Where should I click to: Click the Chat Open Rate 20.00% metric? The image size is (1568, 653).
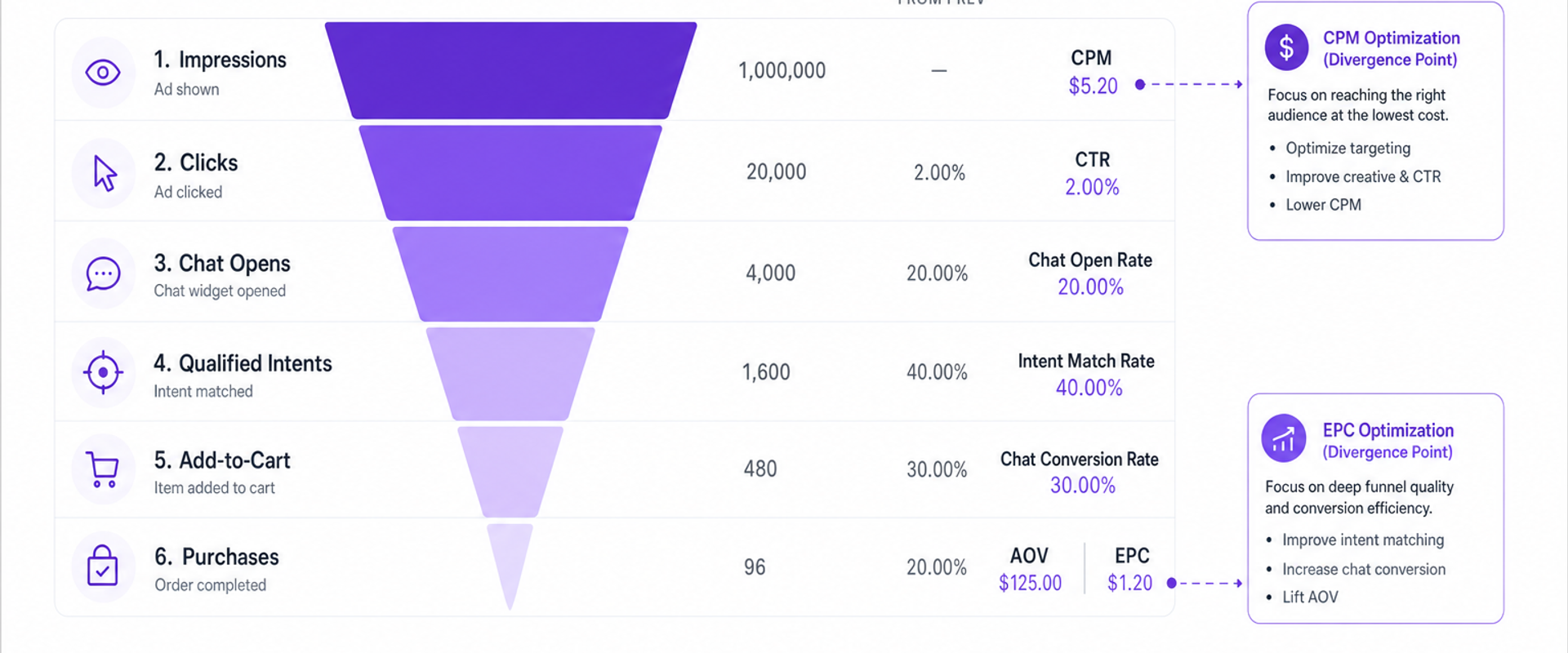[x=1090, y=273]
